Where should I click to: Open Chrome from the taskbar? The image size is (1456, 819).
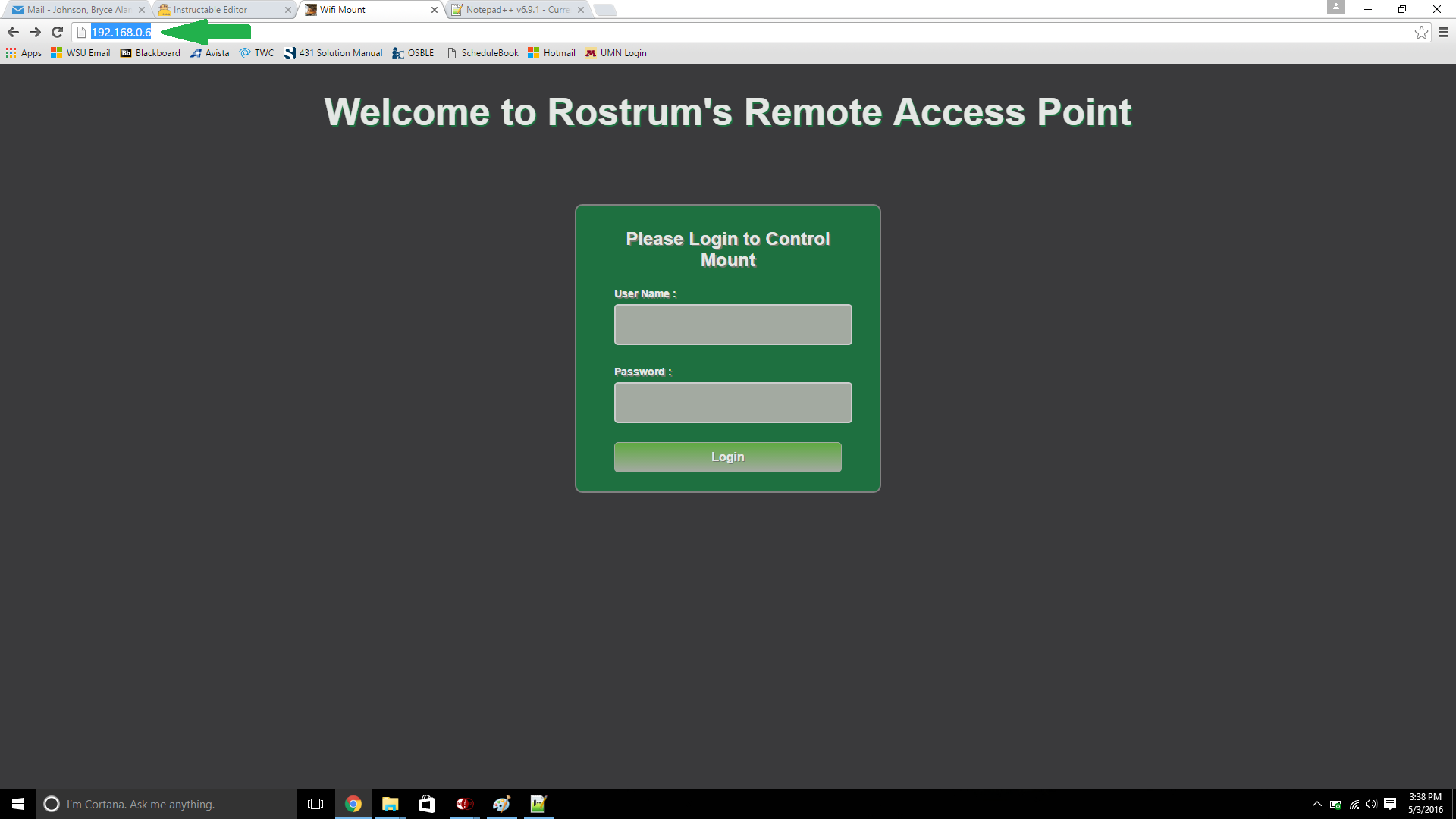(x=353, y=804)
